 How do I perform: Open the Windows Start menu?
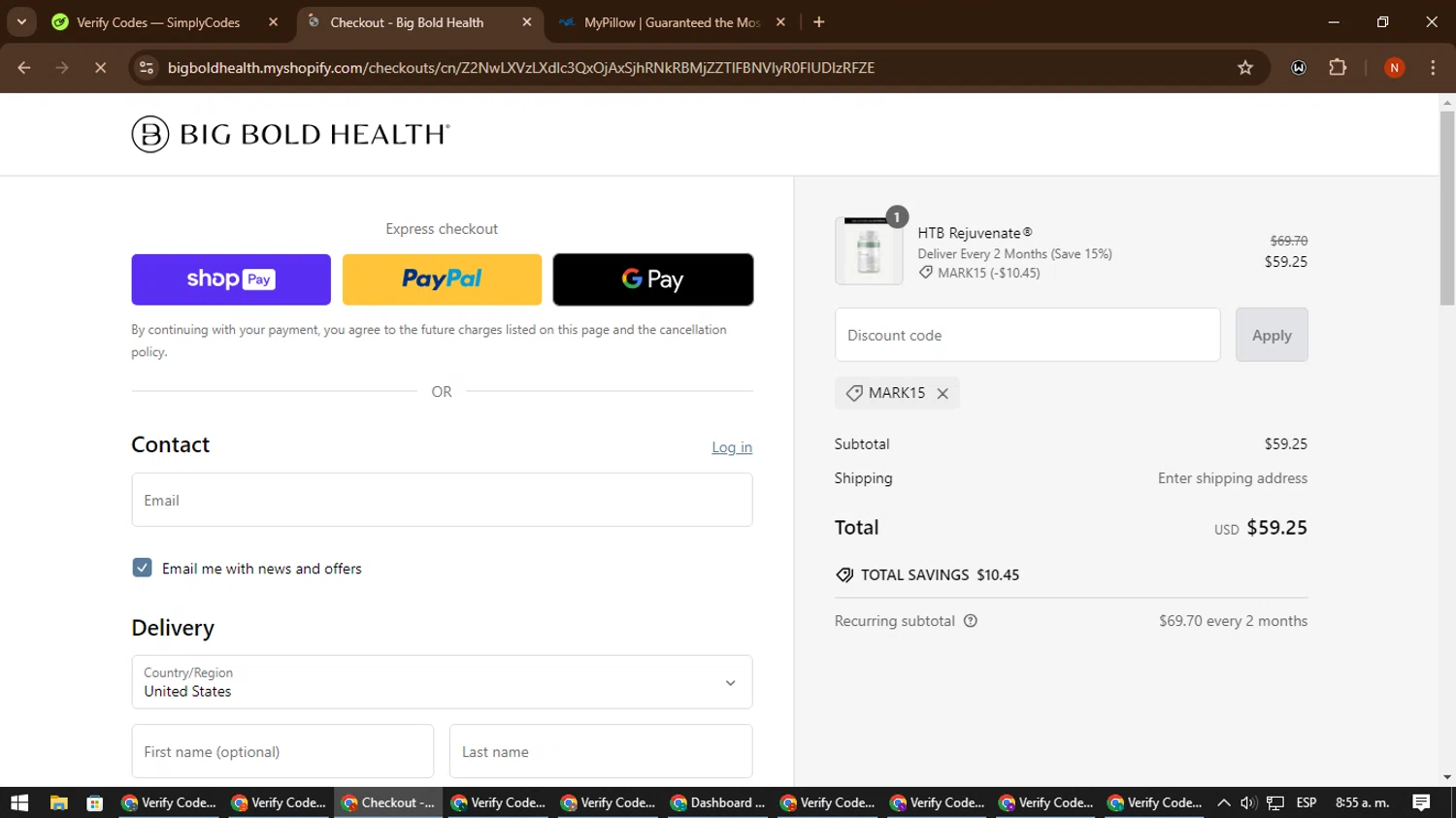coord(19,802)
